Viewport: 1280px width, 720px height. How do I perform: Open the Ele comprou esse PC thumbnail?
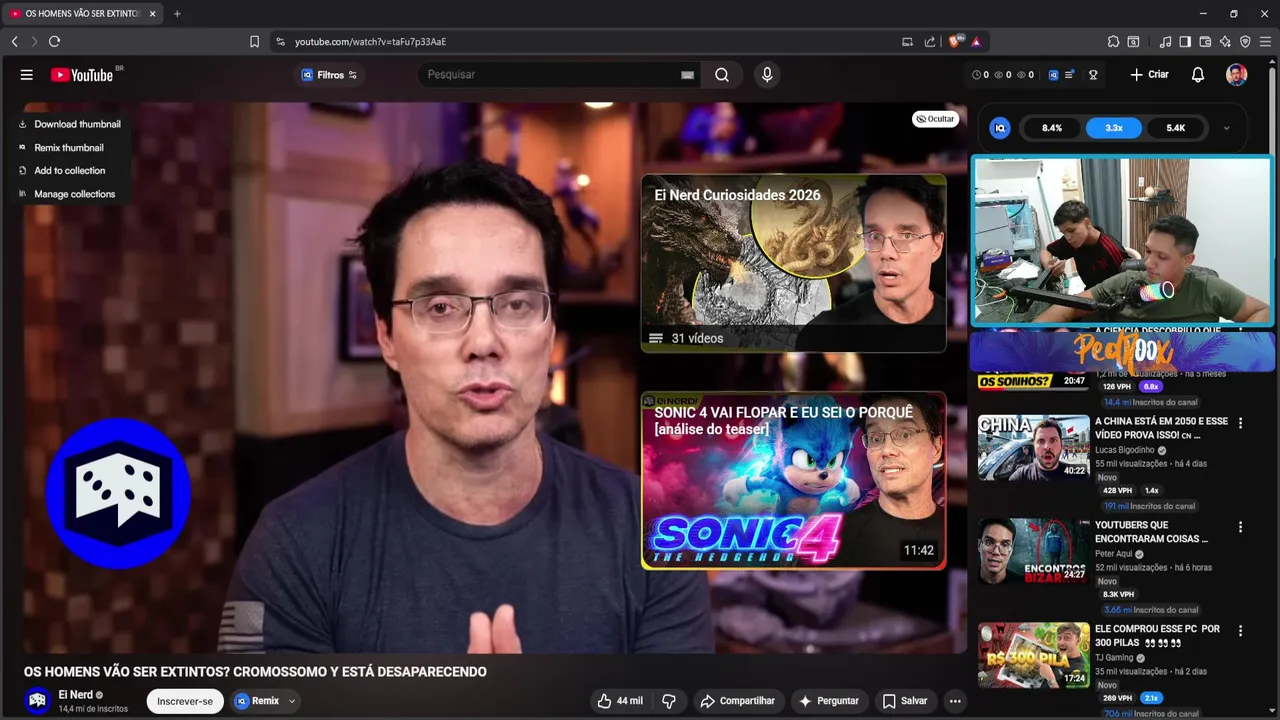pos(1033,655)
